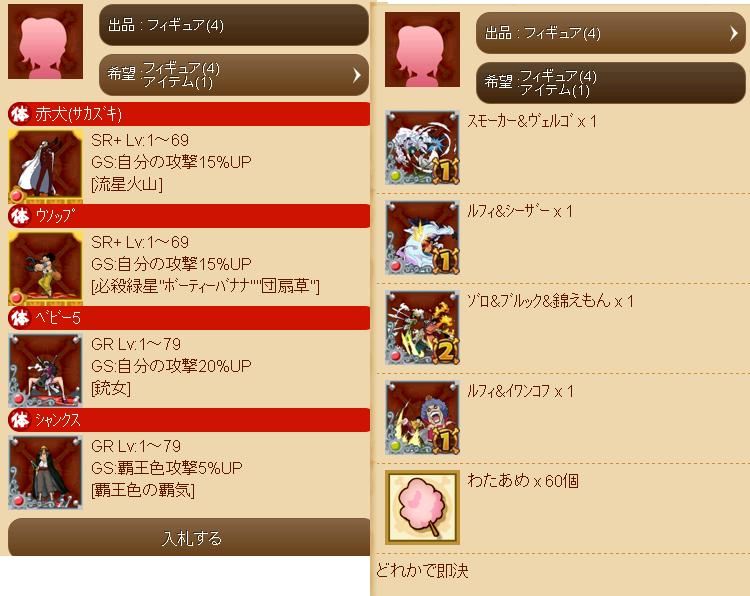Image resolution: width=750 pixels, height=596 pixels.
Task: Click the left pink user avatar
Action: tap(45, 42)
